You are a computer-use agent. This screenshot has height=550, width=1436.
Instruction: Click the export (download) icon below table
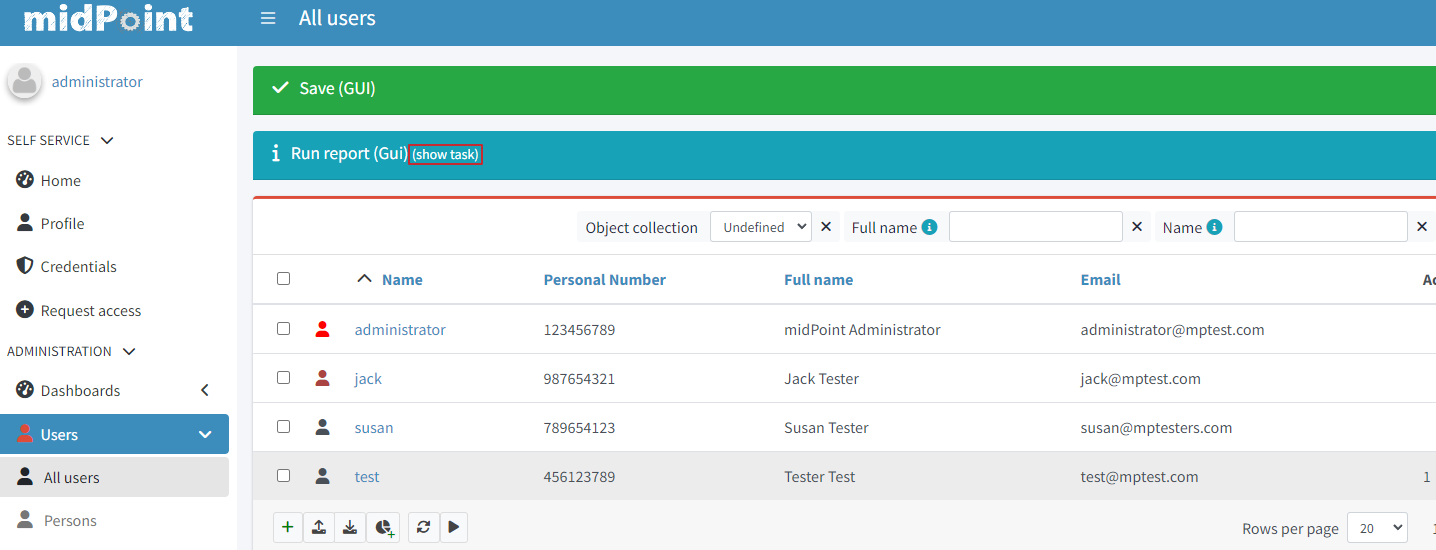pos(350,527)
